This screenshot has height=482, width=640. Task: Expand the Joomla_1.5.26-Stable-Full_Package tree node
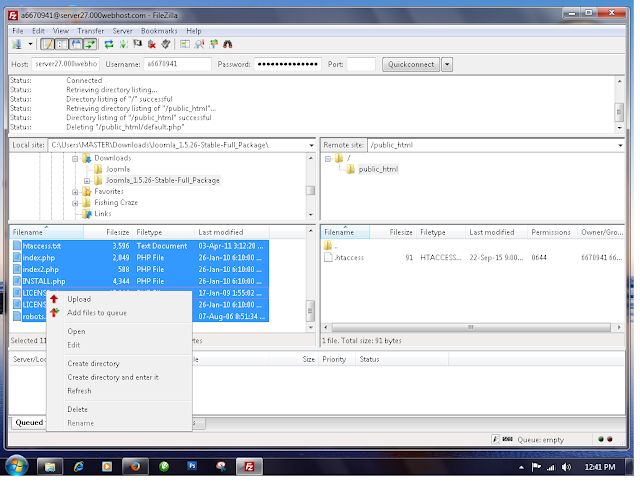point(87,181)
